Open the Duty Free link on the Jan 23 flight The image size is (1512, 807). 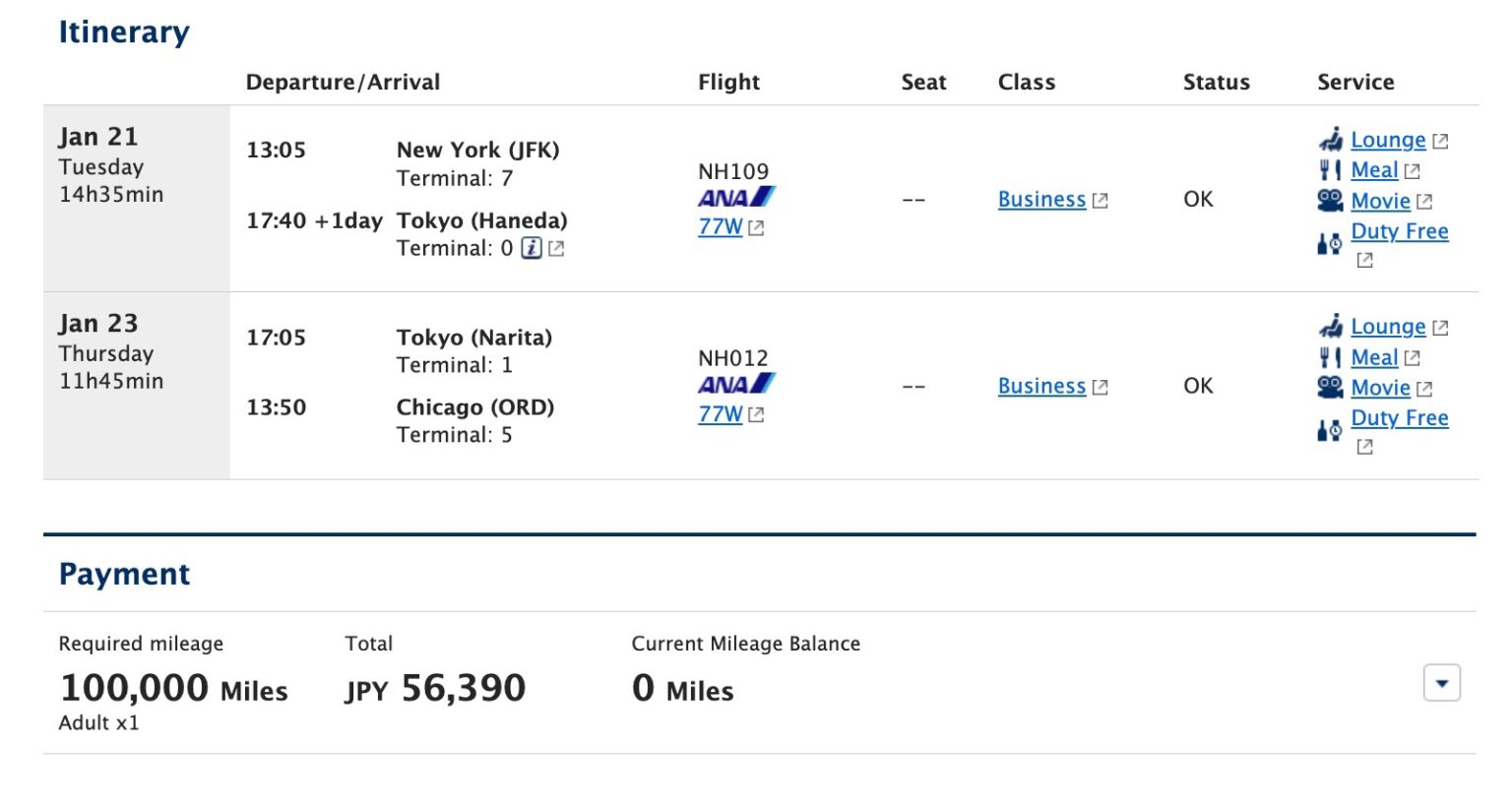[x=1399, y=417]
